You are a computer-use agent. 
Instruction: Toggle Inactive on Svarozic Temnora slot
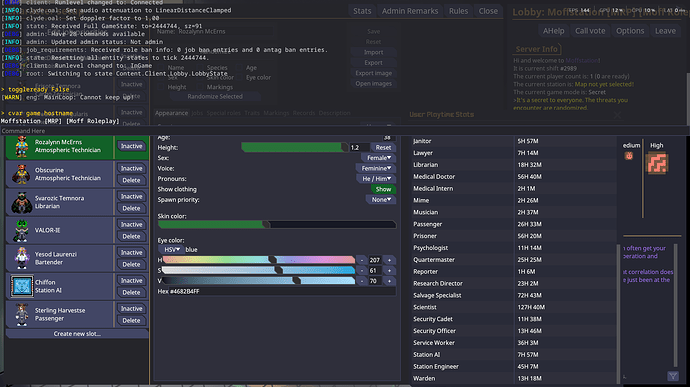132,196
